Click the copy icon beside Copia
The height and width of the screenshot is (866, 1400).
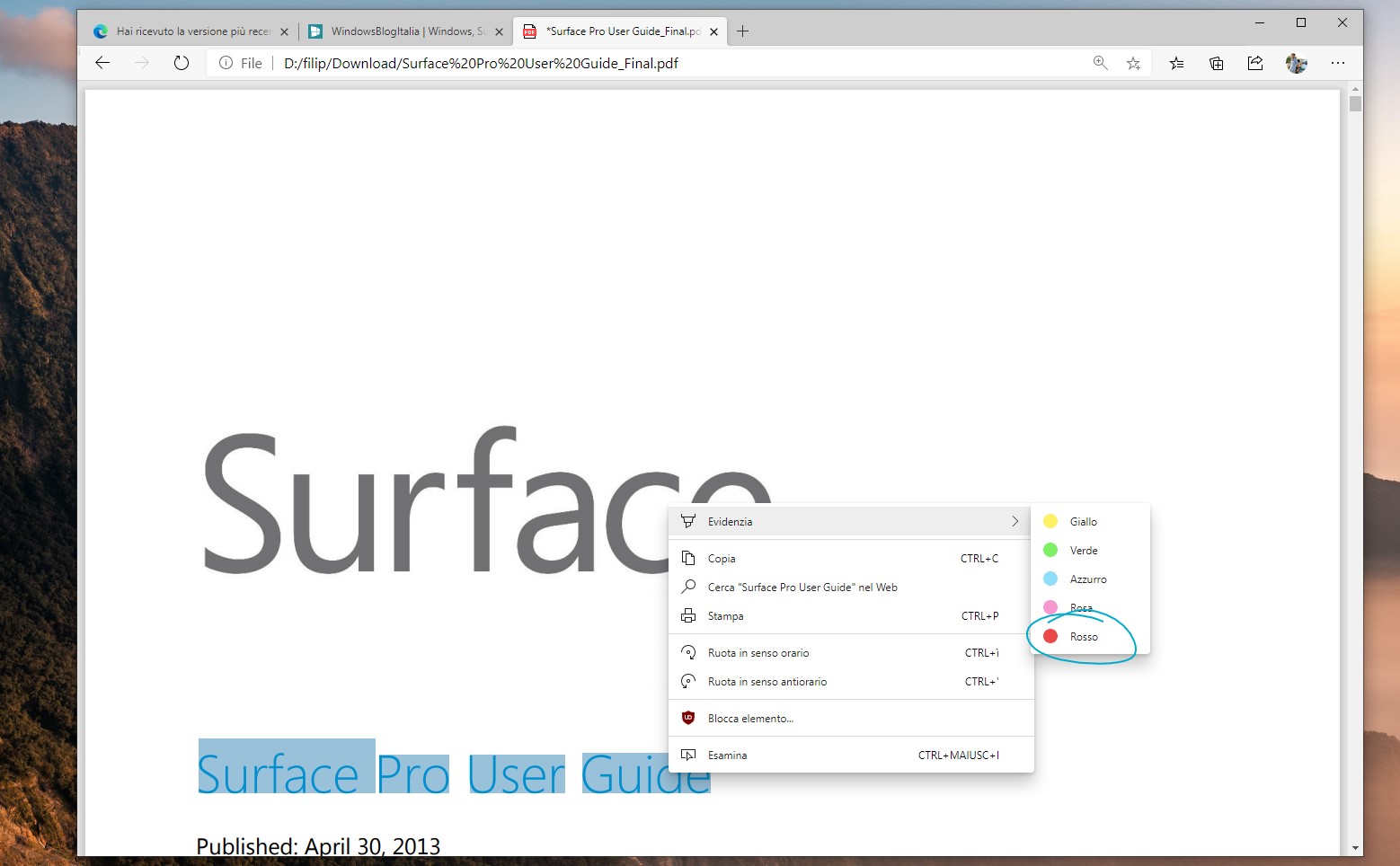tap(688, 558)
